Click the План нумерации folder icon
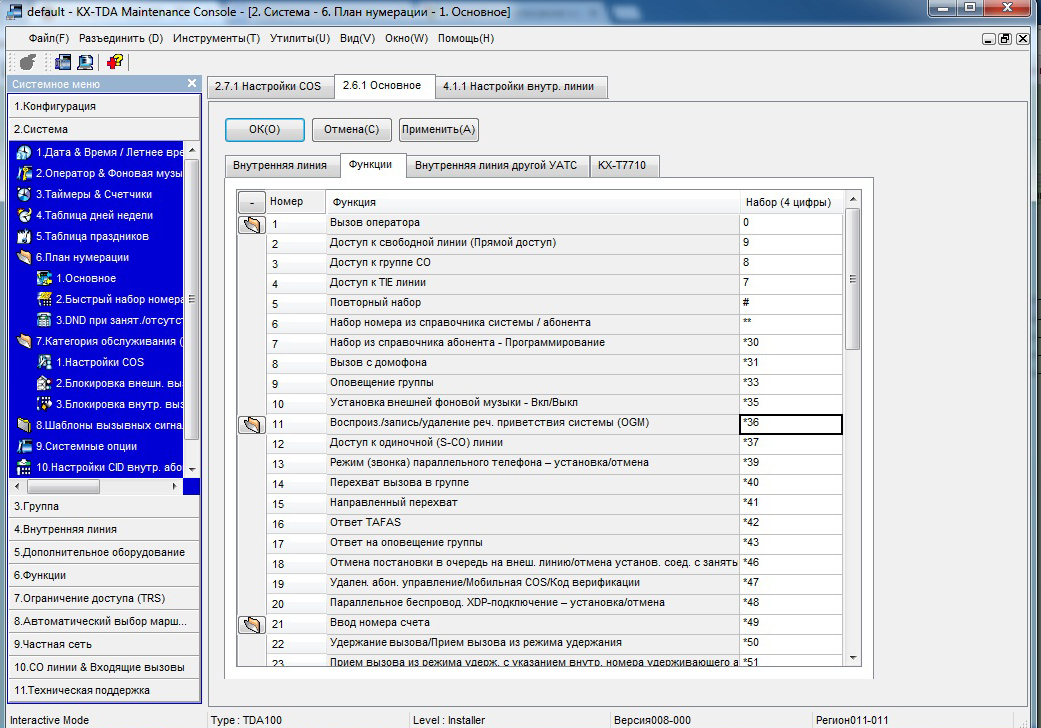 click(24, 257)
